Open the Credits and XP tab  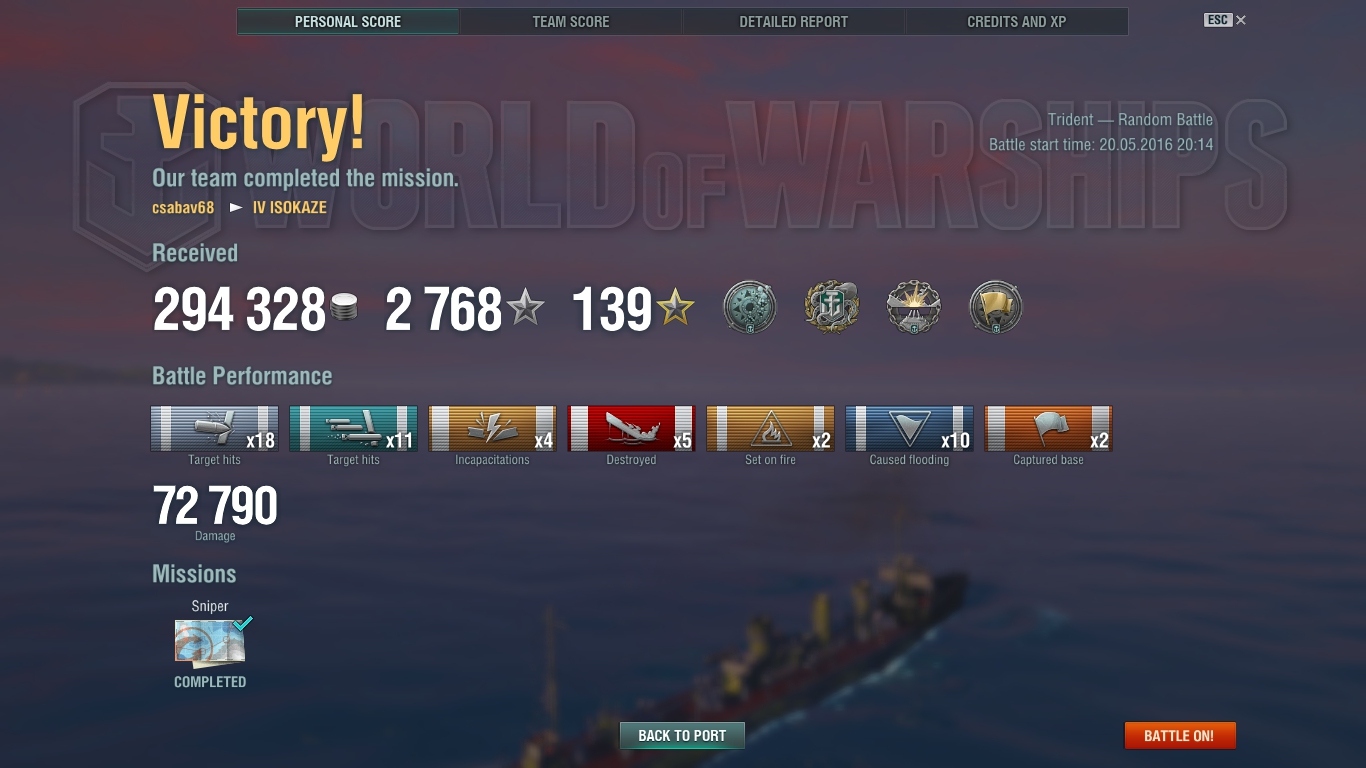(x=1016, y=21)
